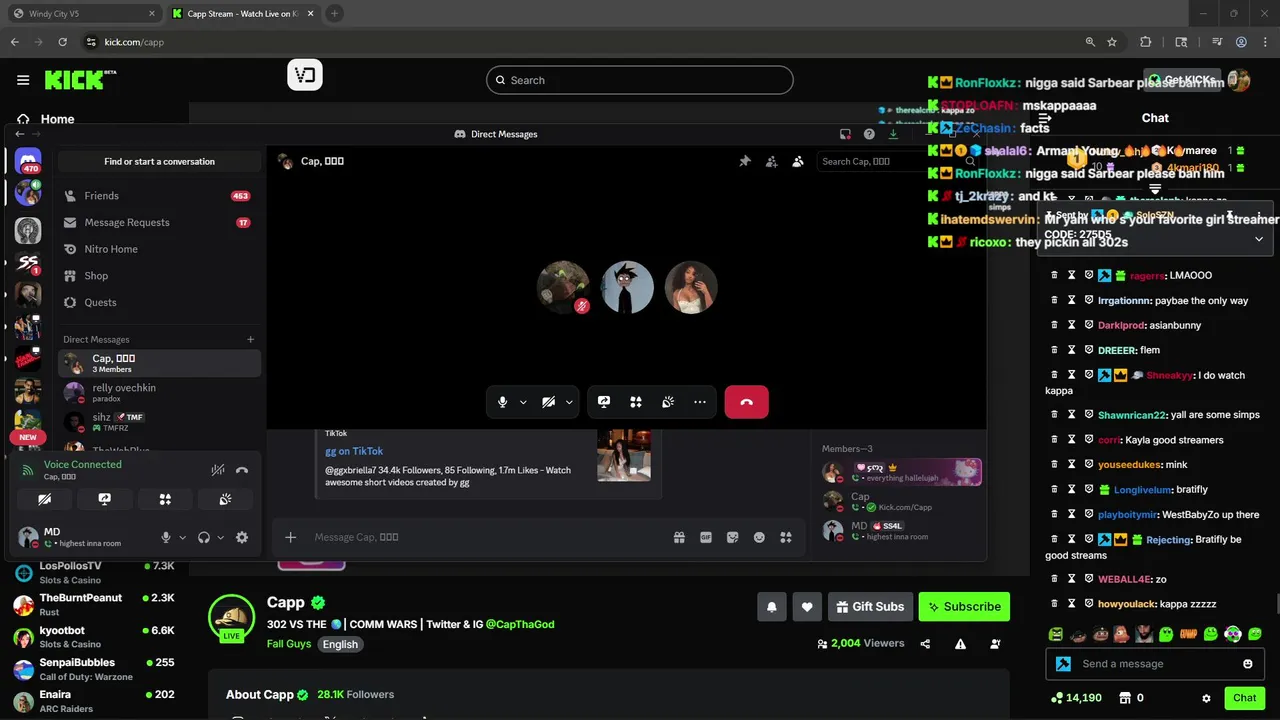Image resolution: width=1280 pixels, height=720 pixels.
Task: Expand microphone options in call controls
Action: pyautogui.click(x=523, y=402)
